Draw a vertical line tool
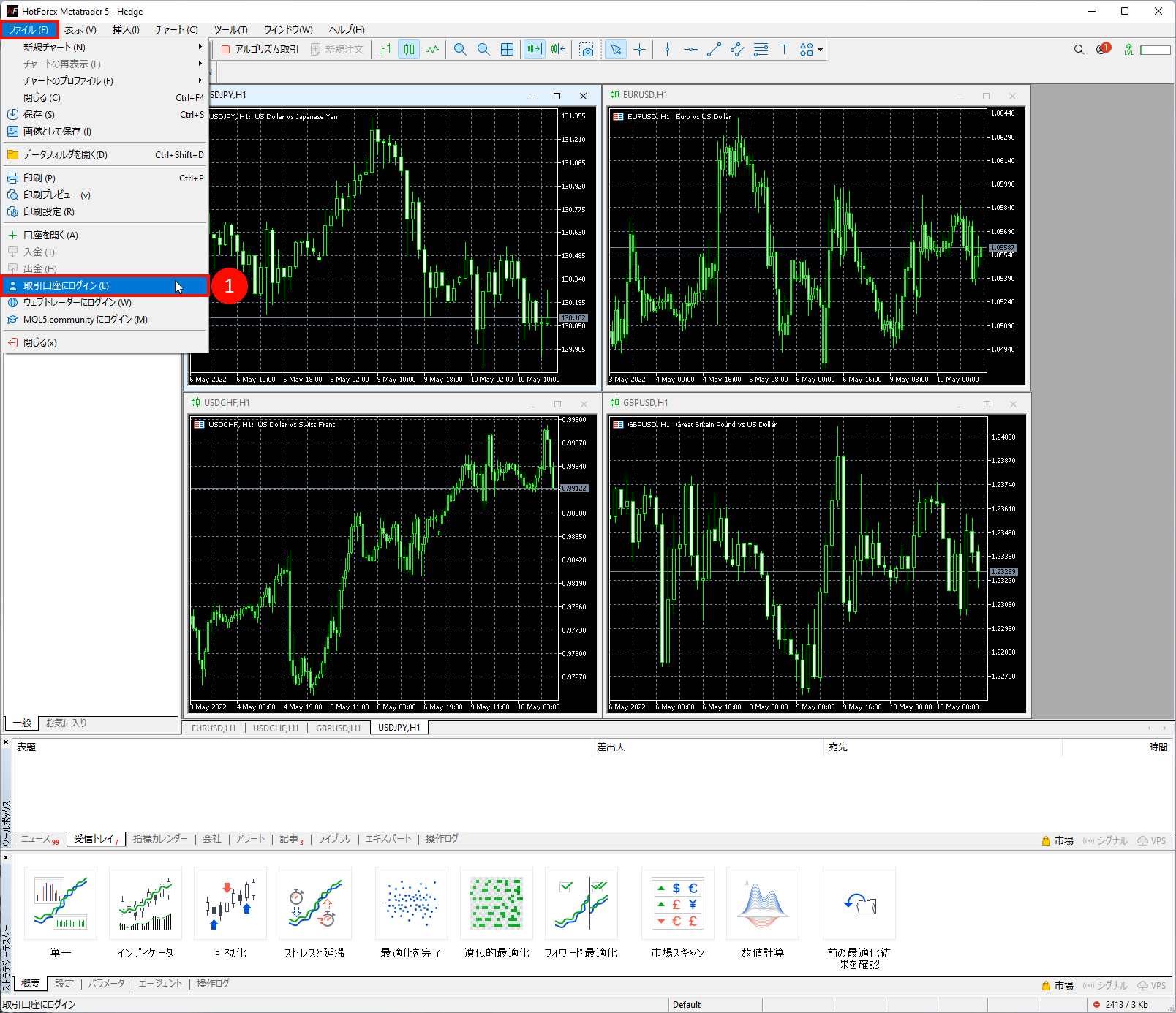The width and height of the screenshot is (1176, 1013). pos(667,49)
